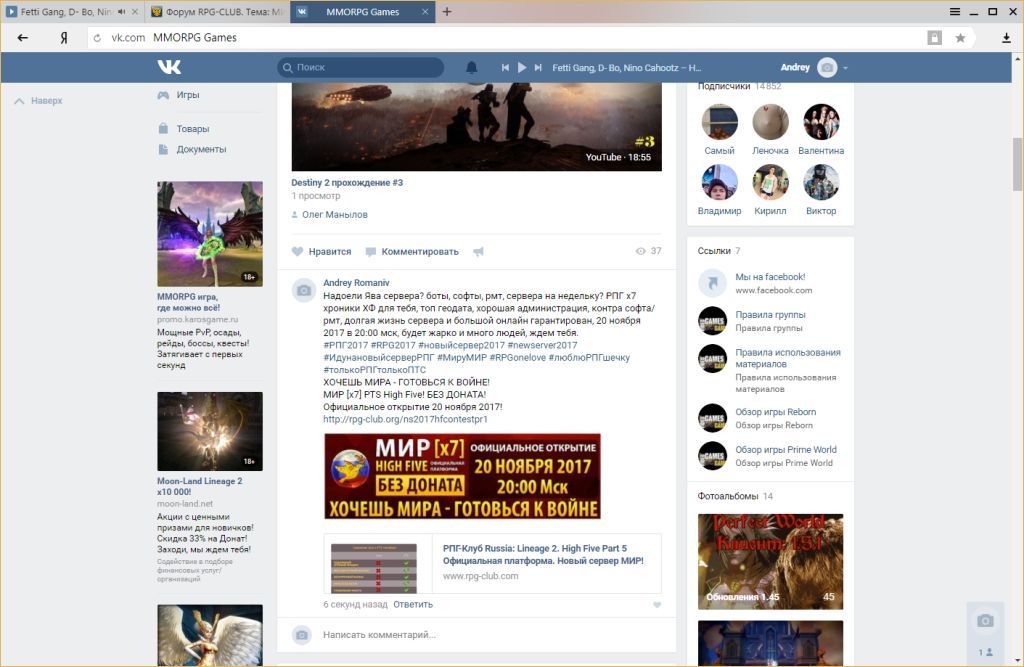Open subscriber Владимир's avatar
The height and width of the screenshot is (667, 1024).
tap(719, 182)
